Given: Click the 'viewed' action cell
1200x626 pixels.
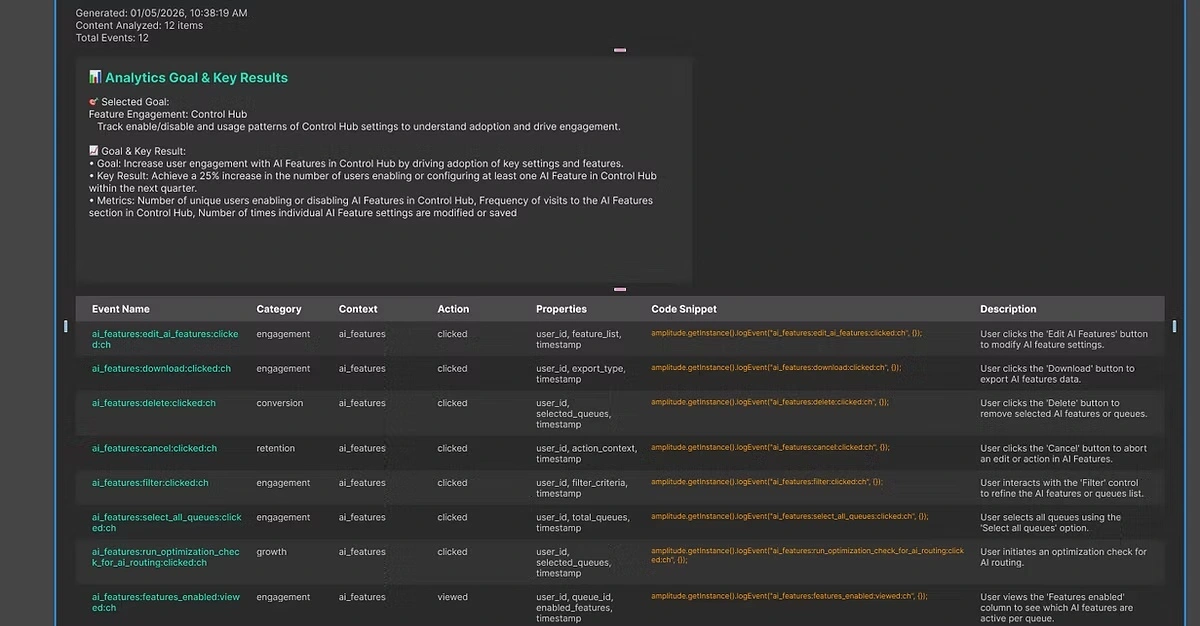Looking at the screenshot, I should click(452, 597).
